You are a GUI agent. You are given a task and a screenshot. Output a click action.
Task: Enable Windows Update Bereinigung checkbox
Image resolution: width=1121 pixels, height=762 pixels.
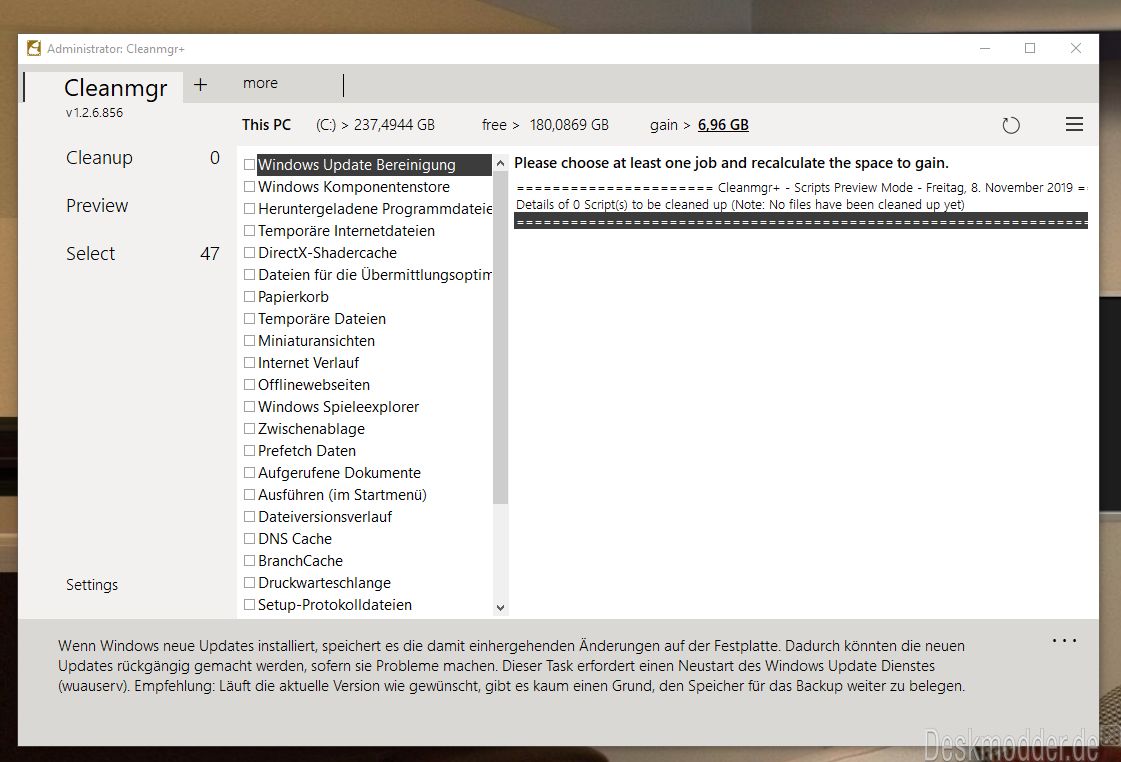tap(250, 164)
